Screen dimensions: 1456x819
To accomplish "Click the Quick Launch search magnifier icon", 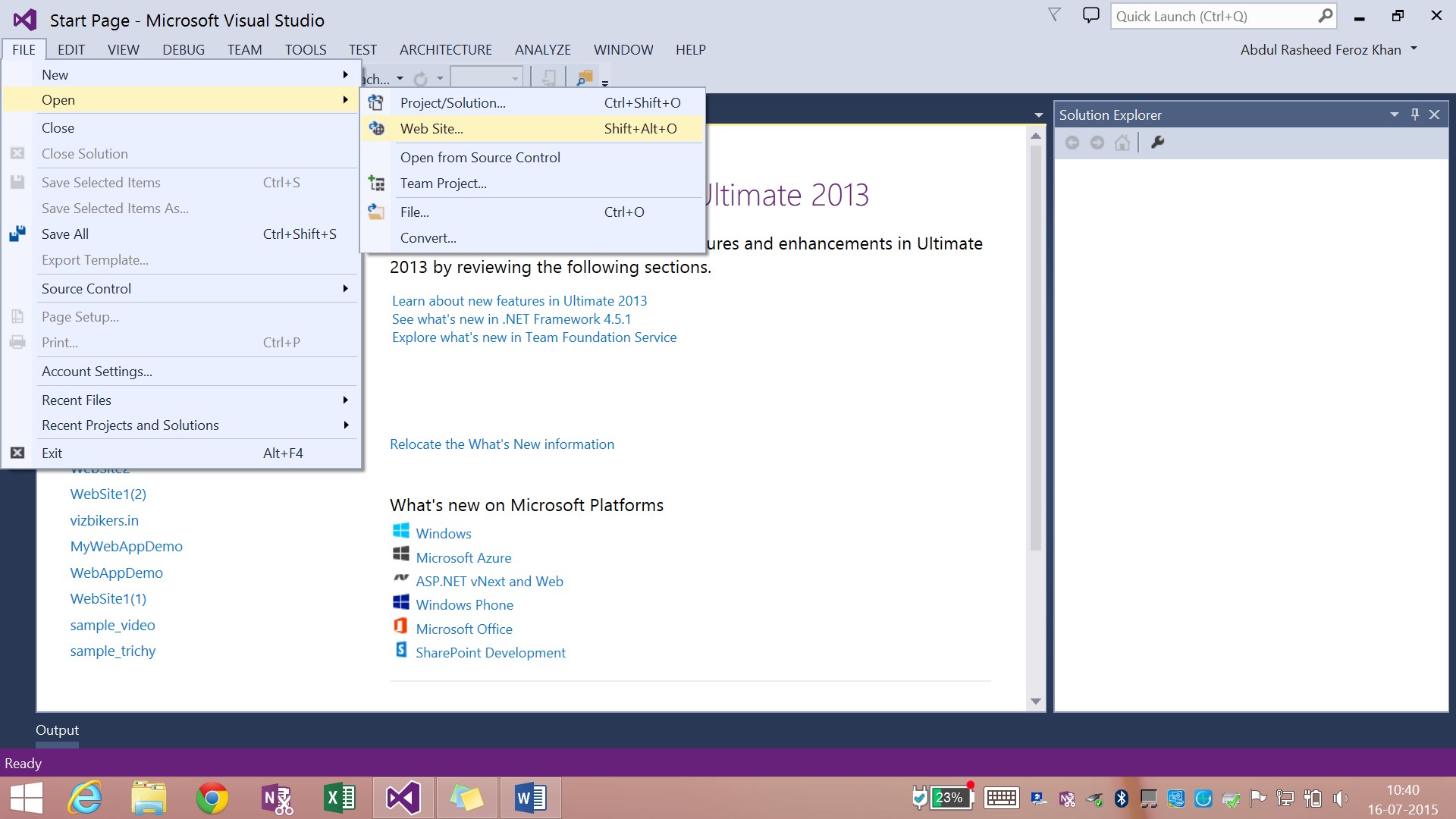I will 1325,16.
